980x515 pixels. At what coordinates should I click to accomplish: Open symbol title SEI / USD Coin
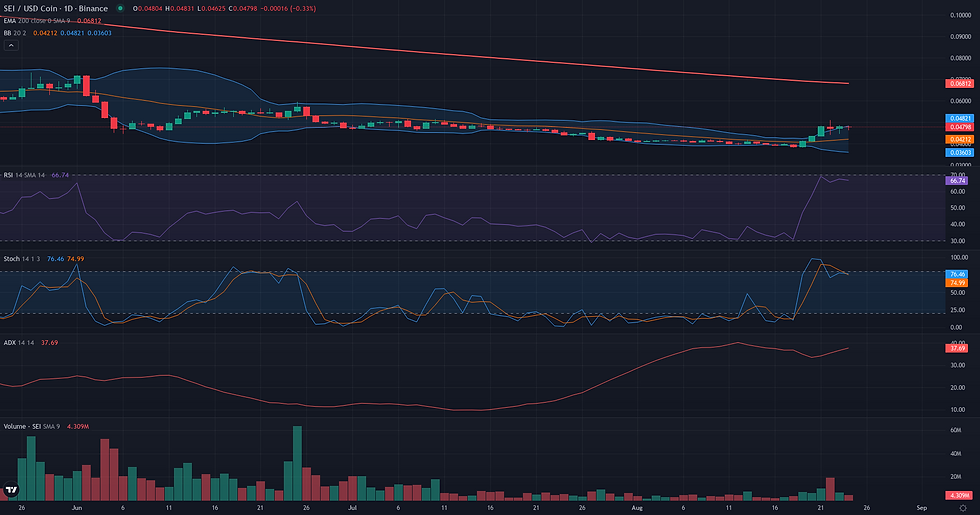(x=31, y=9)
